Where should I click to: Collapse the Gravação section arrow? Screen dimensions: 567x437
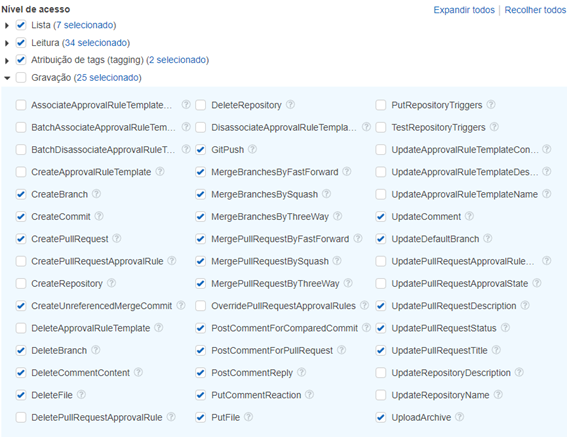tap(7, 78)
